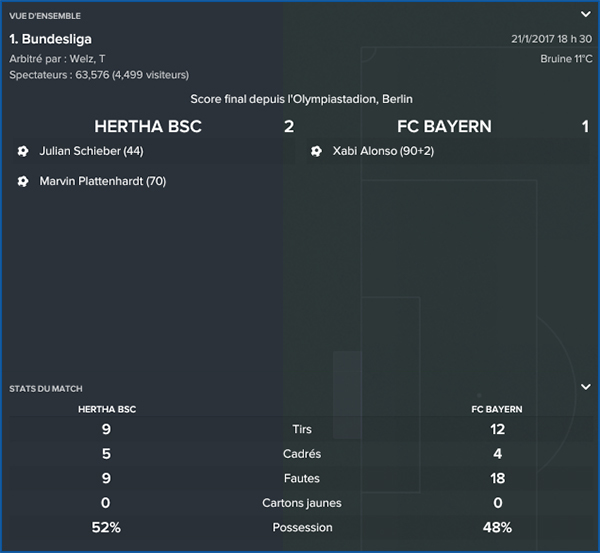Open Julian Schieber's player profile

[92, 151]
